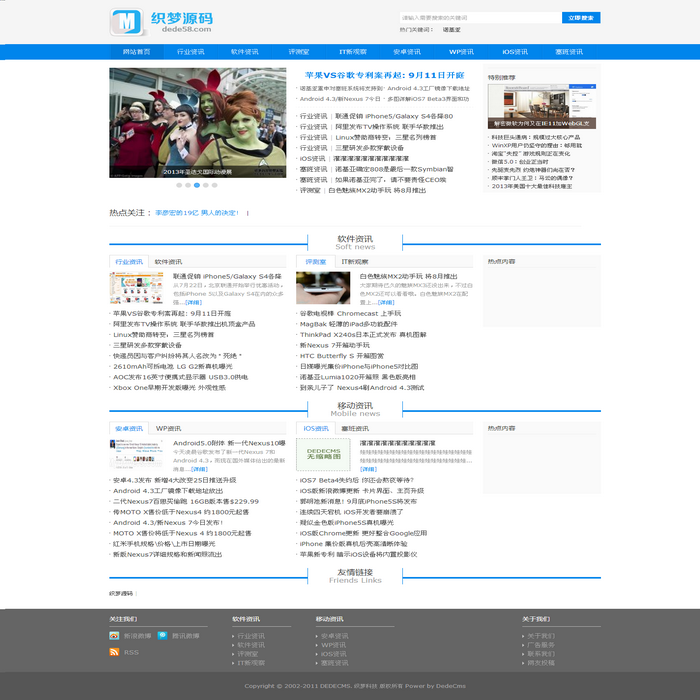Open IT新观察 in the navigation bar
Image resolution: width=700 pixels, height=700 pixels.
pyautogui.click(x=353, y=52)
